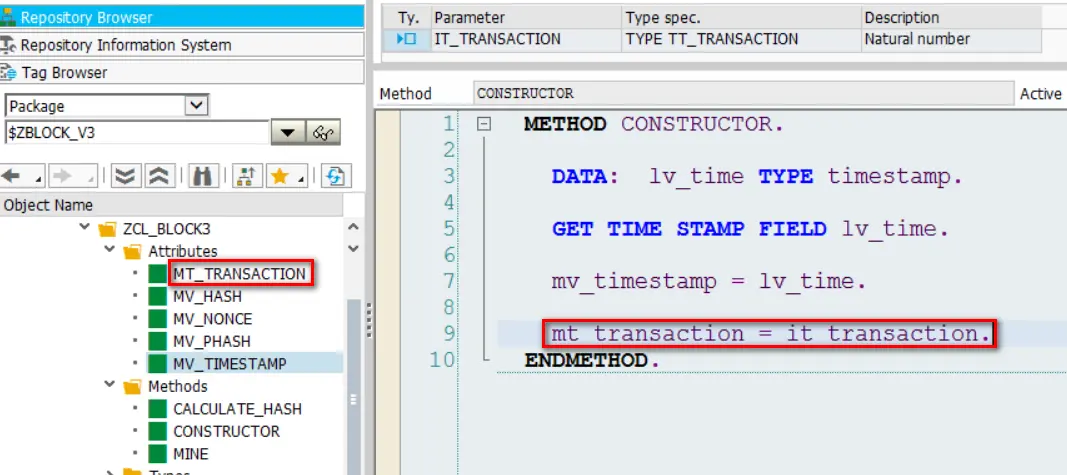Click METHOD CONSTRUCTOR line in editor
1067x475 pixels.
pyautogui.click(x=653, y=125)
